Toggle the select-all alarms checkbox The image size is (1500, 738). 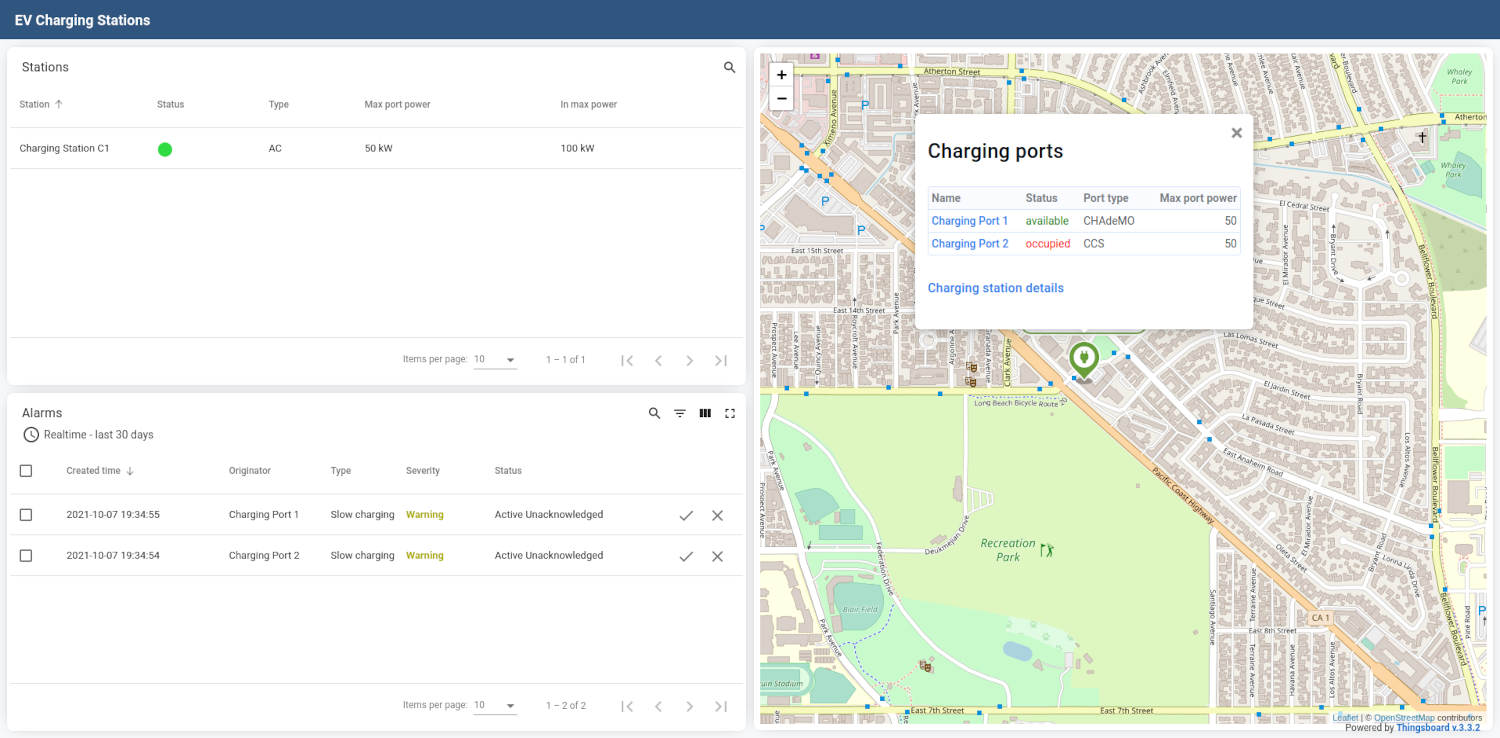point(26,471)
